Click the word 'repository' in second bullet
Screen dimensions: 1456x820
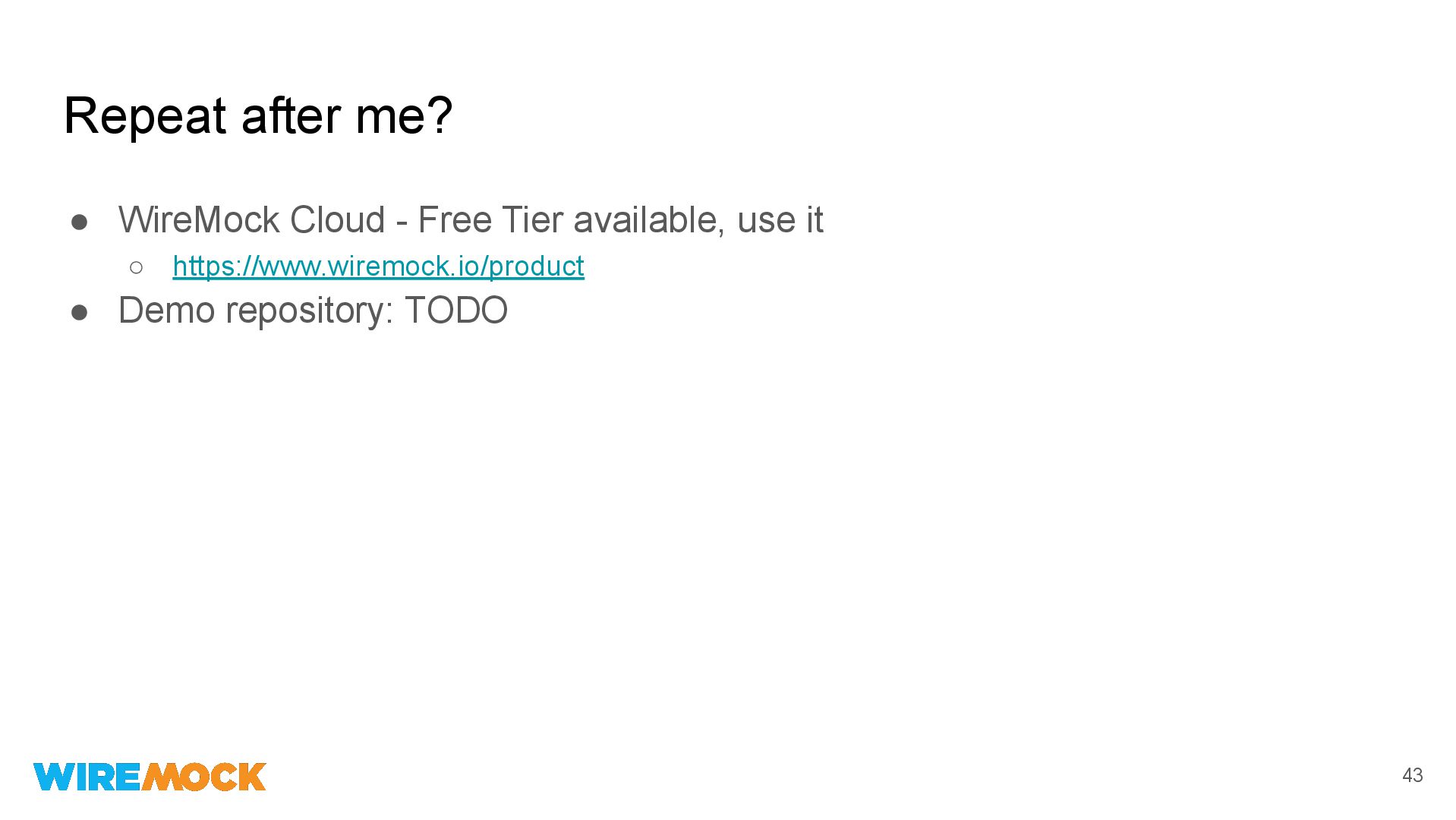[309, 311]
